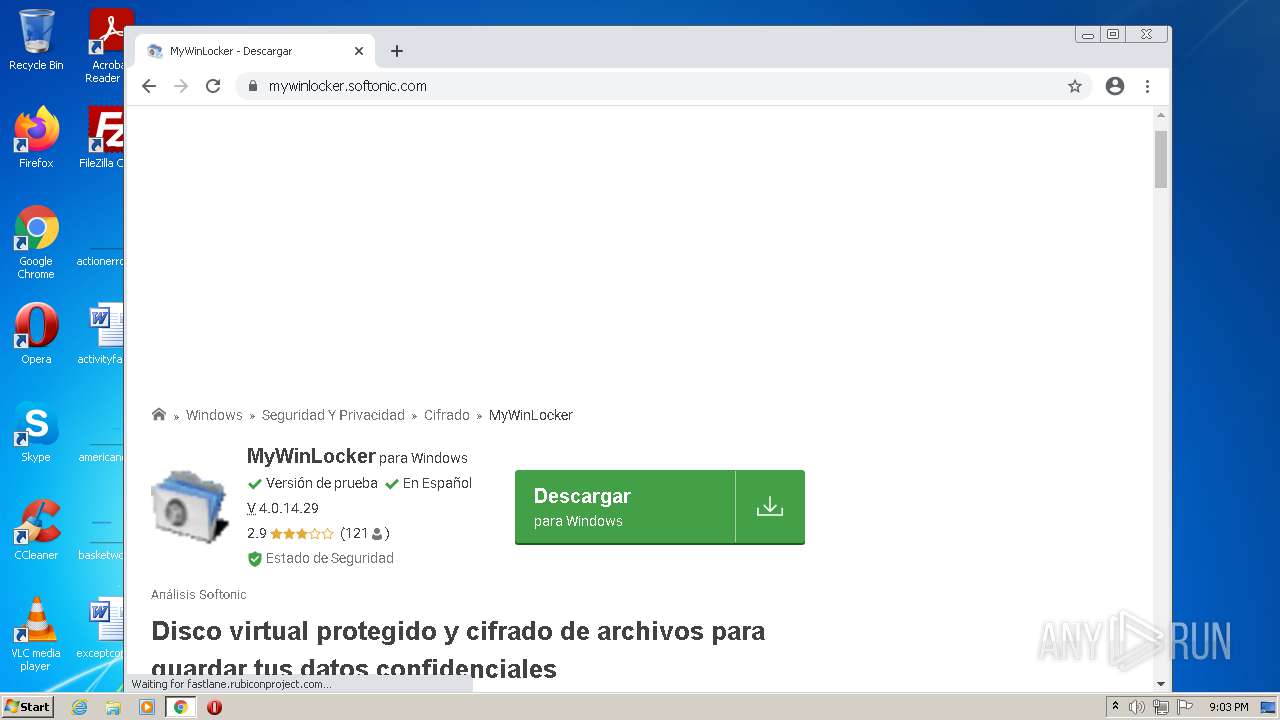
Task: Open the Cifrado breadcrumb link
Action: (447, 415)
